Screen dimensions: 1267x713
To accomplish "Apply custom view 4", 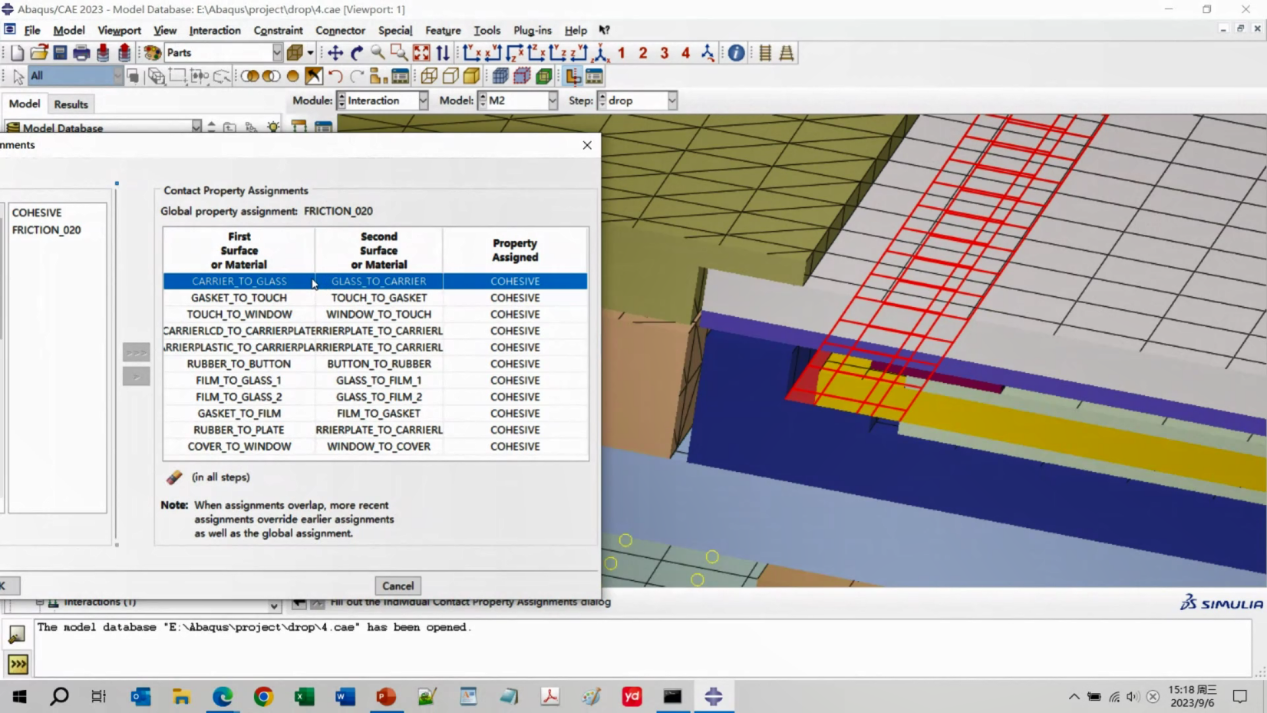I will (686, 53).
